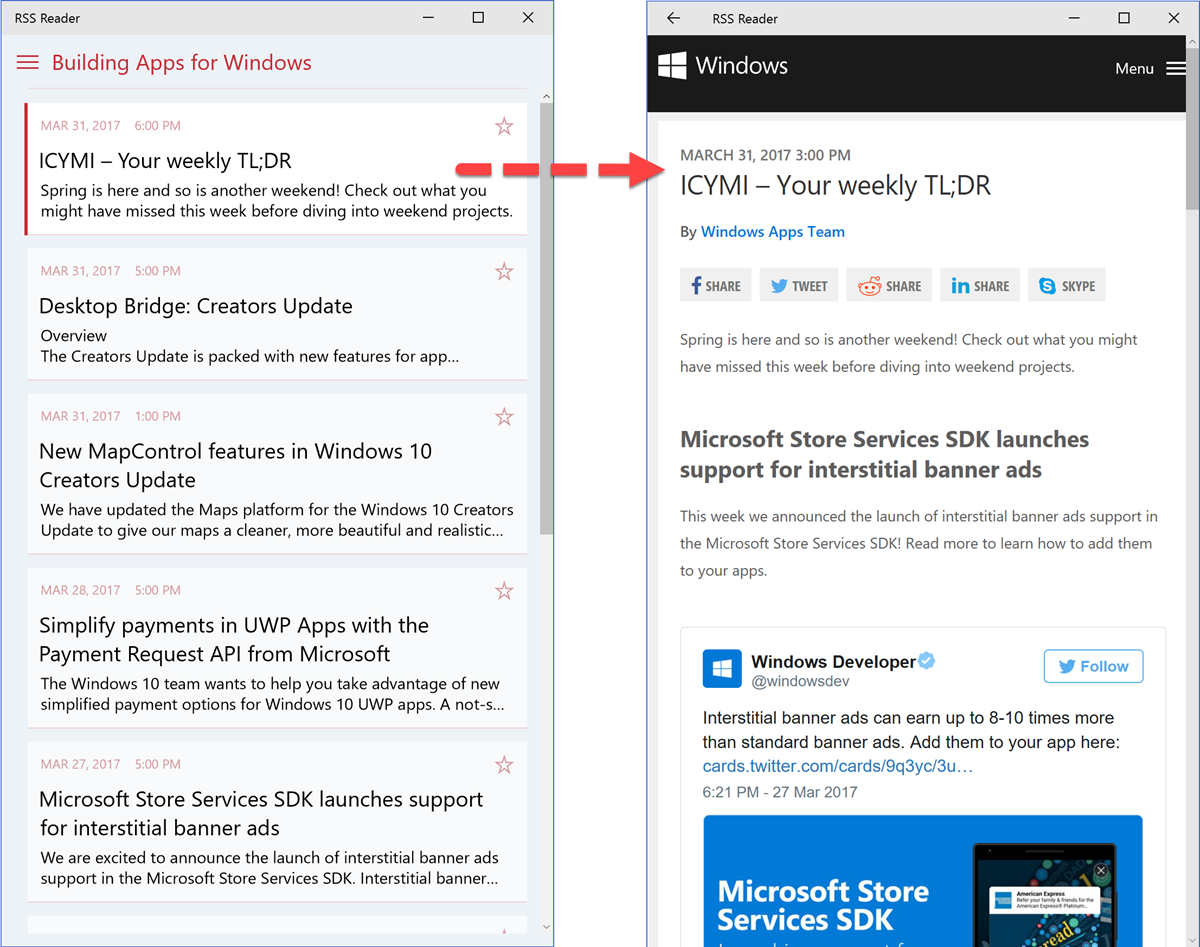Click the feed list scroll up arrow

546,97
